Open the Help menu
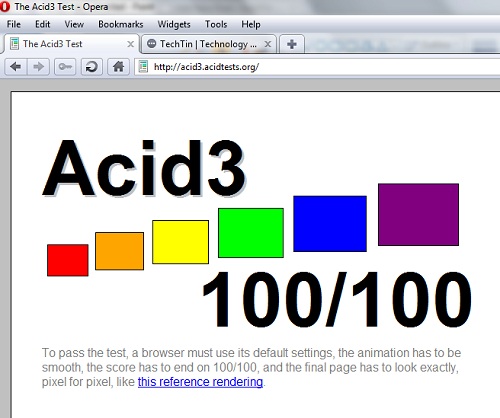This screenshot has height=418, width=500. (x=251, y=24)
